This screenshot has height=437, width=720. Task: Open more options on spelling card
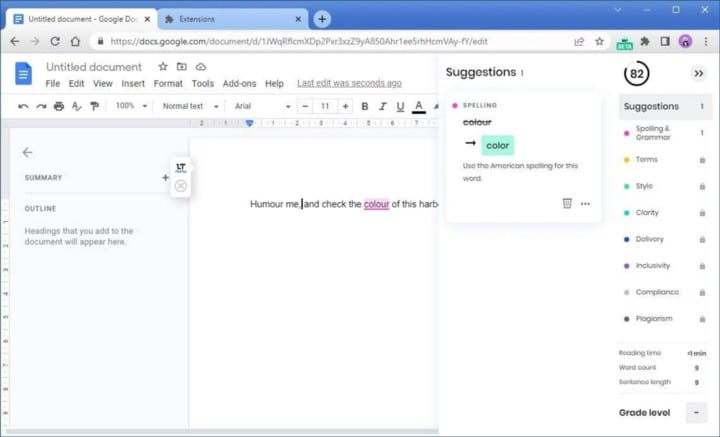pyautogui.click(x=585, y=204)
